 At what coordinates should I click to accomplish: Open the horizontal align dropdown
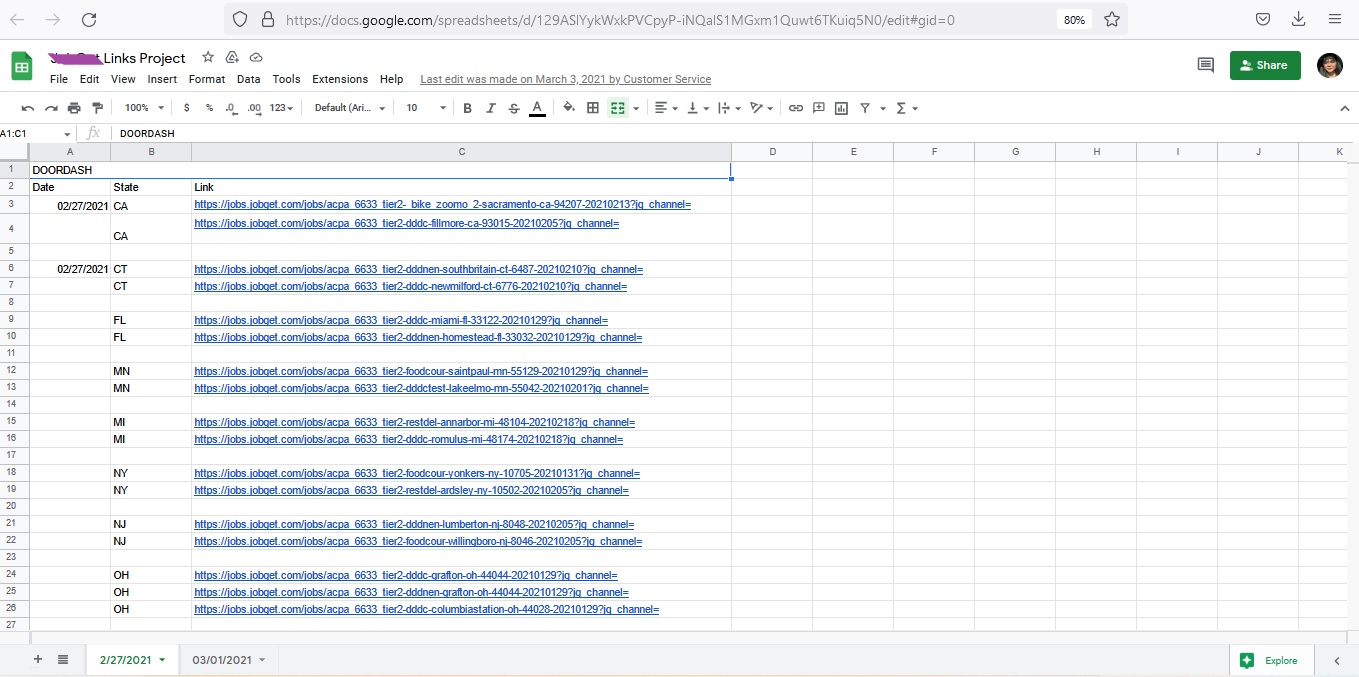coord(666,108)
